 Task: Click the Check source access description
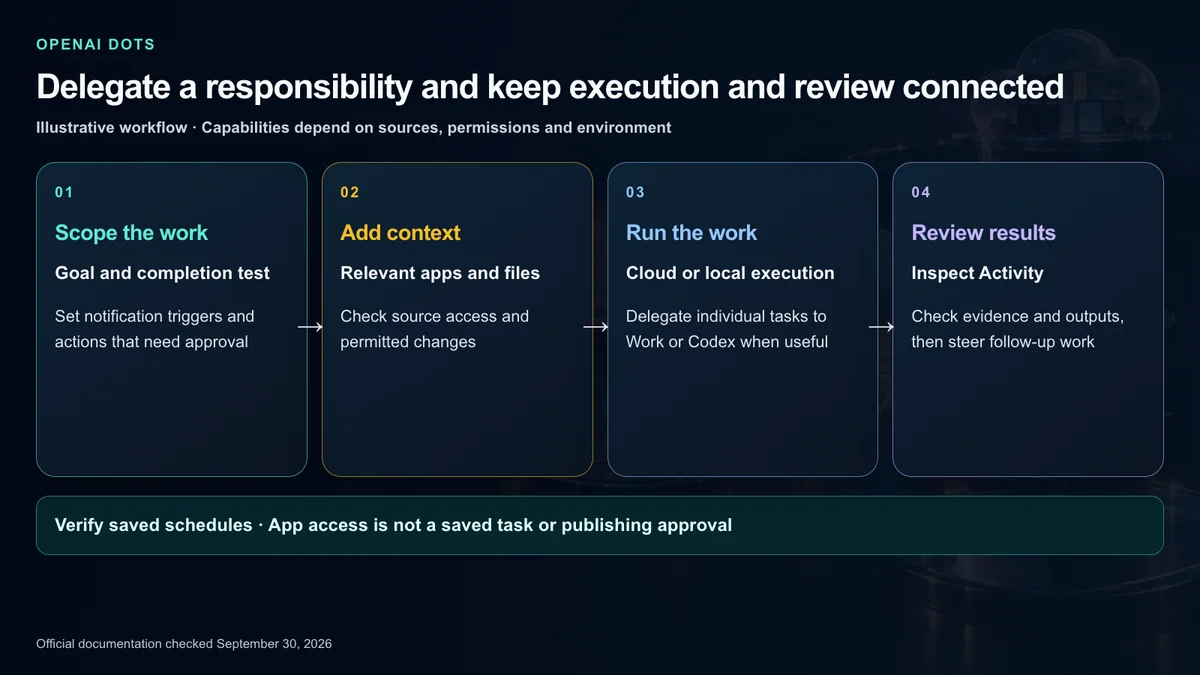pyautogui.click(x=434, y=329)
